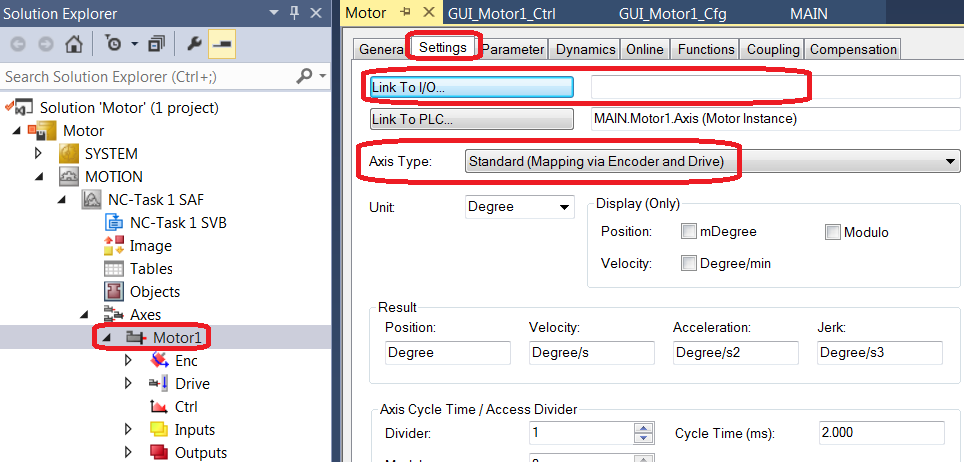Toggle the Degree/min velocity checkbox

(689, 263)
